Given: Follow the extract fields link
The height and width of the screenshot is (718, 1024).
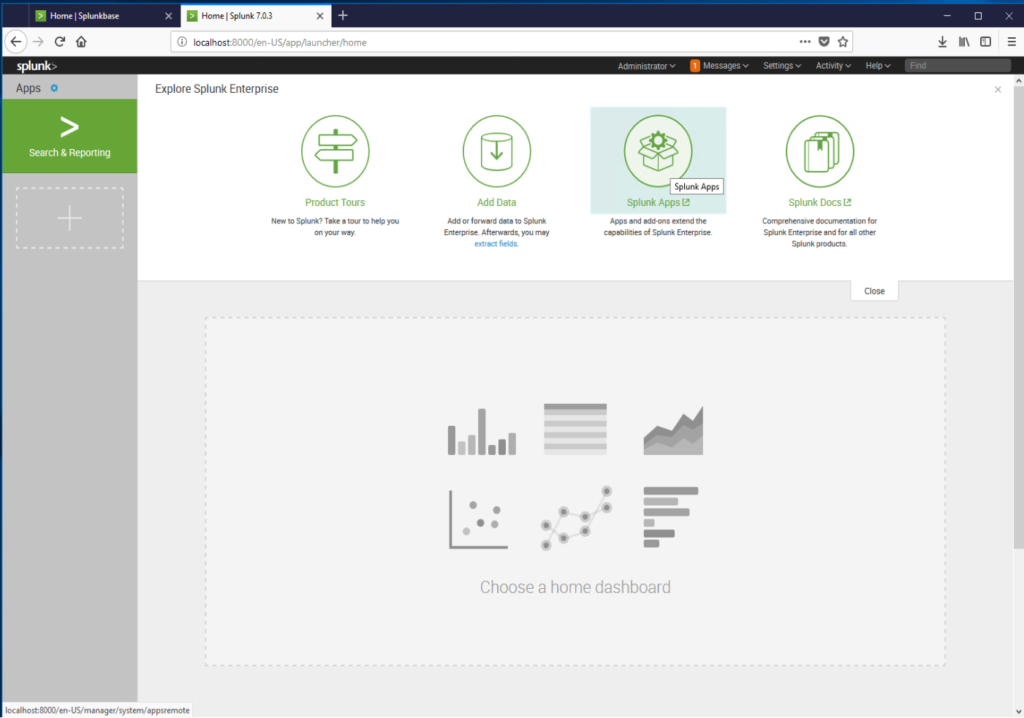Looking at the screenshot, I should coord(497,243).
